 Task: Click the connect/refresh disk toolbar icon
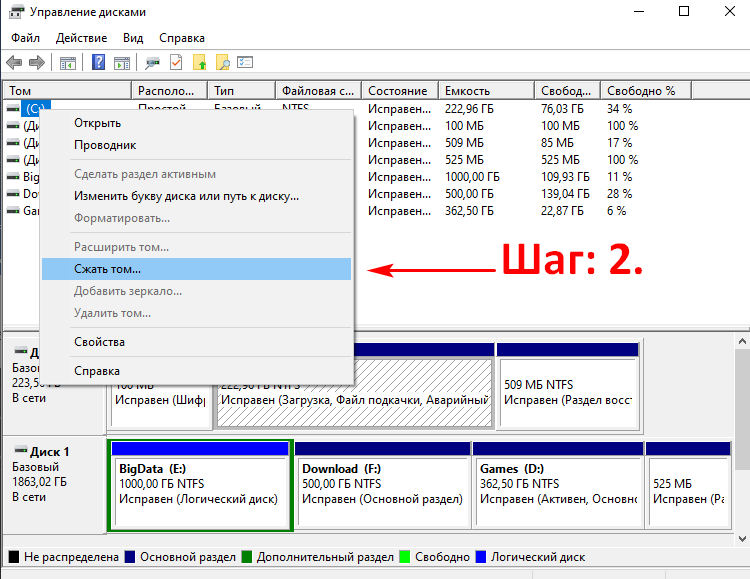(153, 63)
